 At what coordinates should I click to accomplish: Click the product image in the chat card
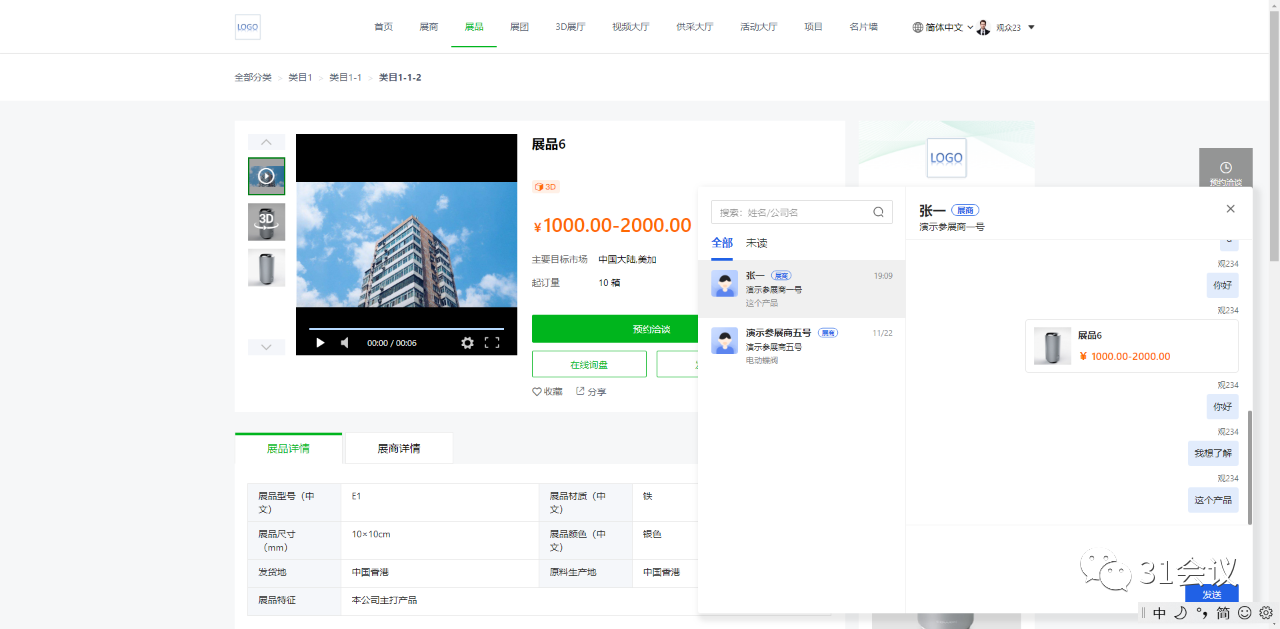point(1052,346)
